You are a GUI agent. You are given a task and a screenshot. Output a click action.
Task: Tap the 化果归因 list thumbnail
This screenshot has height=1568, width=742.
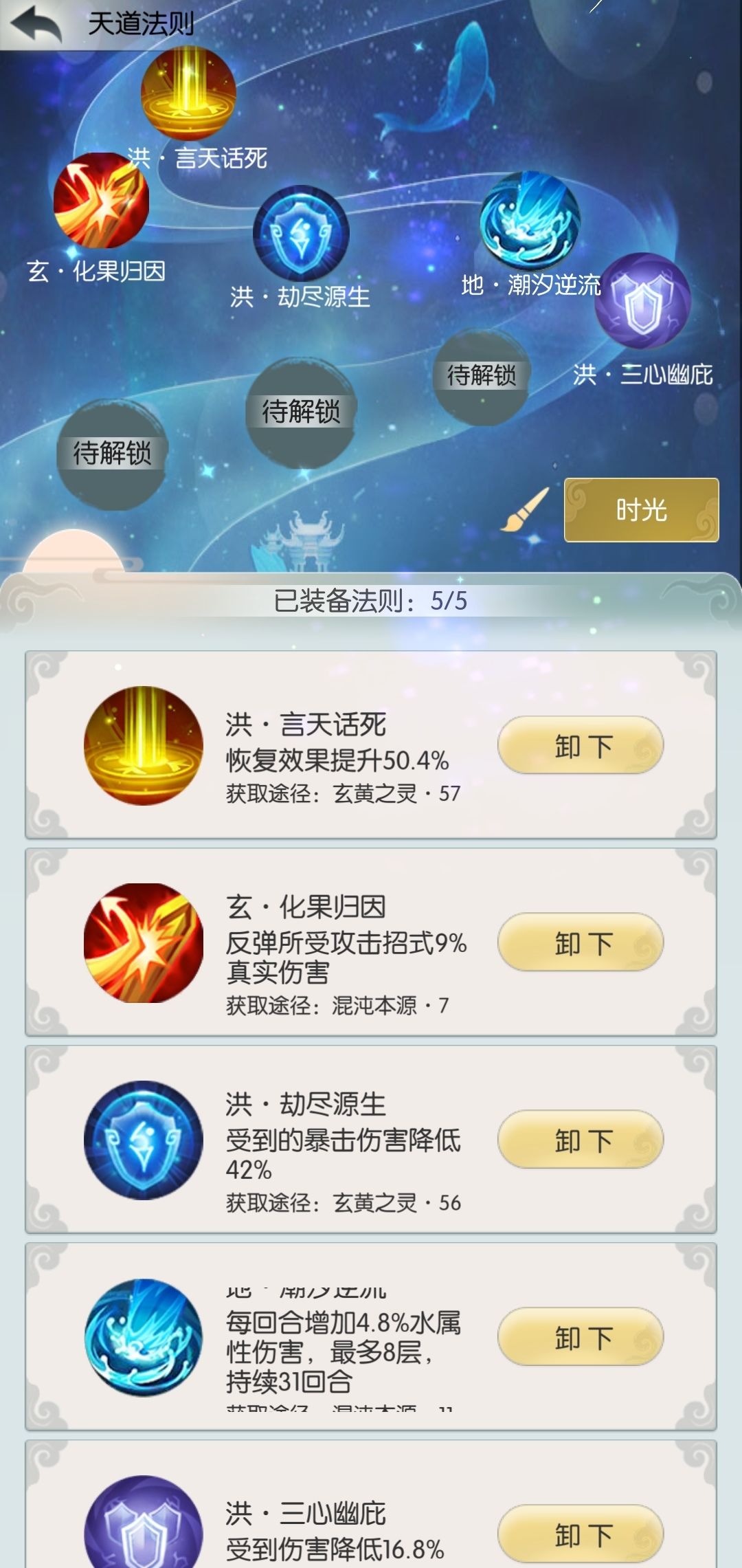coord(144,943)
